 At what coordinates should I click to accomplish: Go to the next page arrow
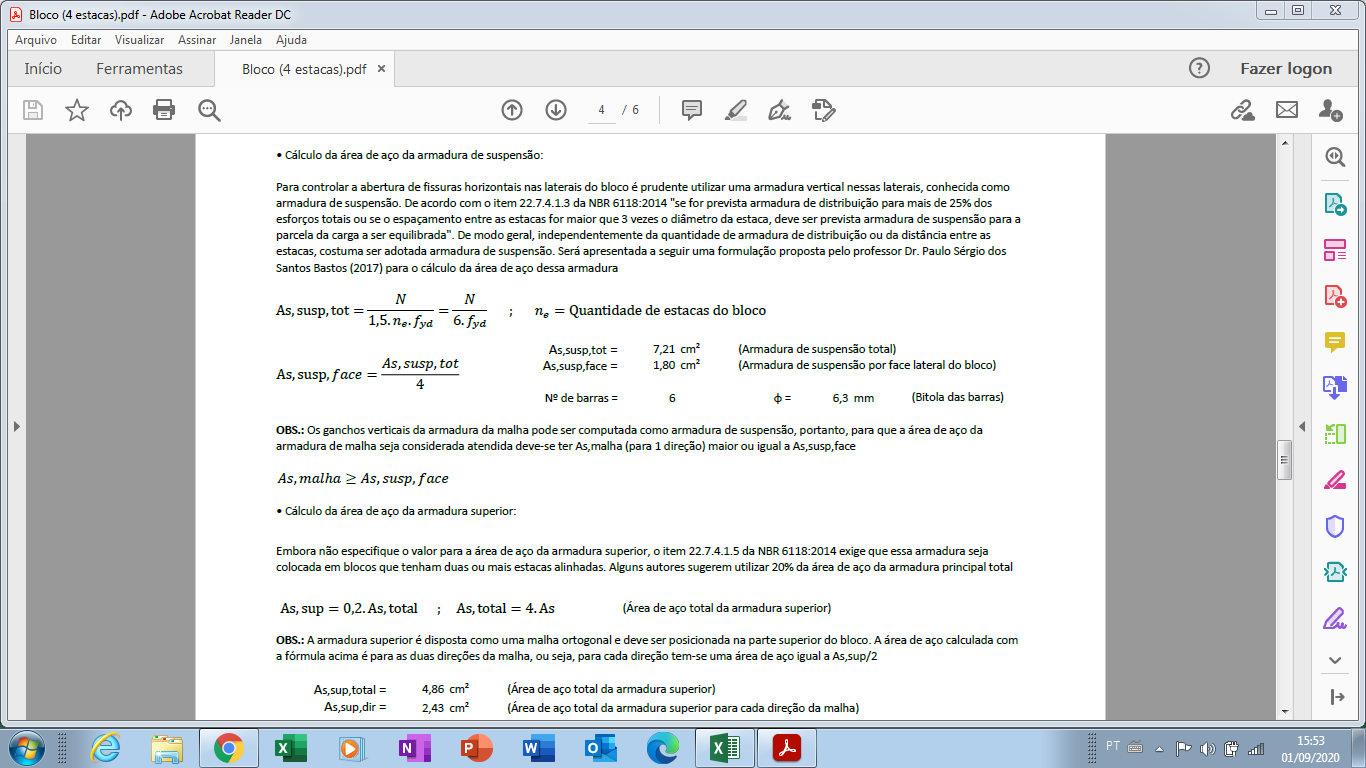click(x=556, y=110)
